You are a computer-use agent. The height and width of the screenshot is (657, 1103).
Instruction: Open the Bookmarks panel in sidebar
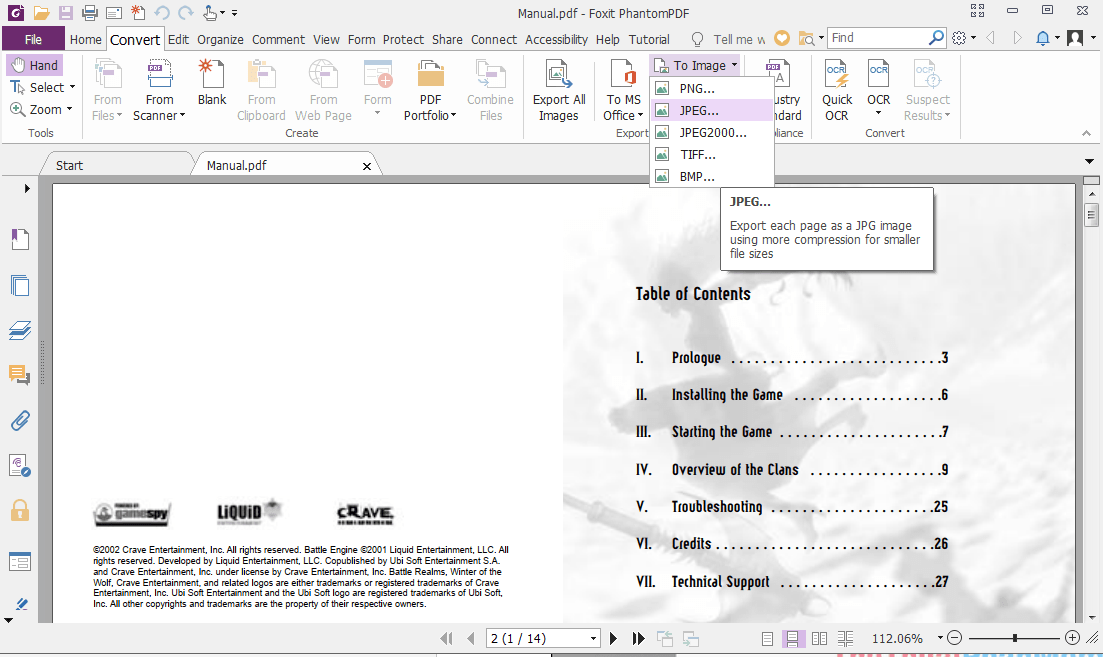coord(20,239)
